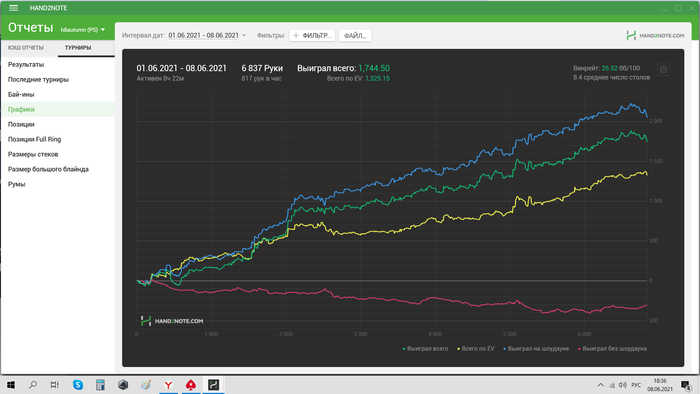Open network status in tray

coord(612,385)
